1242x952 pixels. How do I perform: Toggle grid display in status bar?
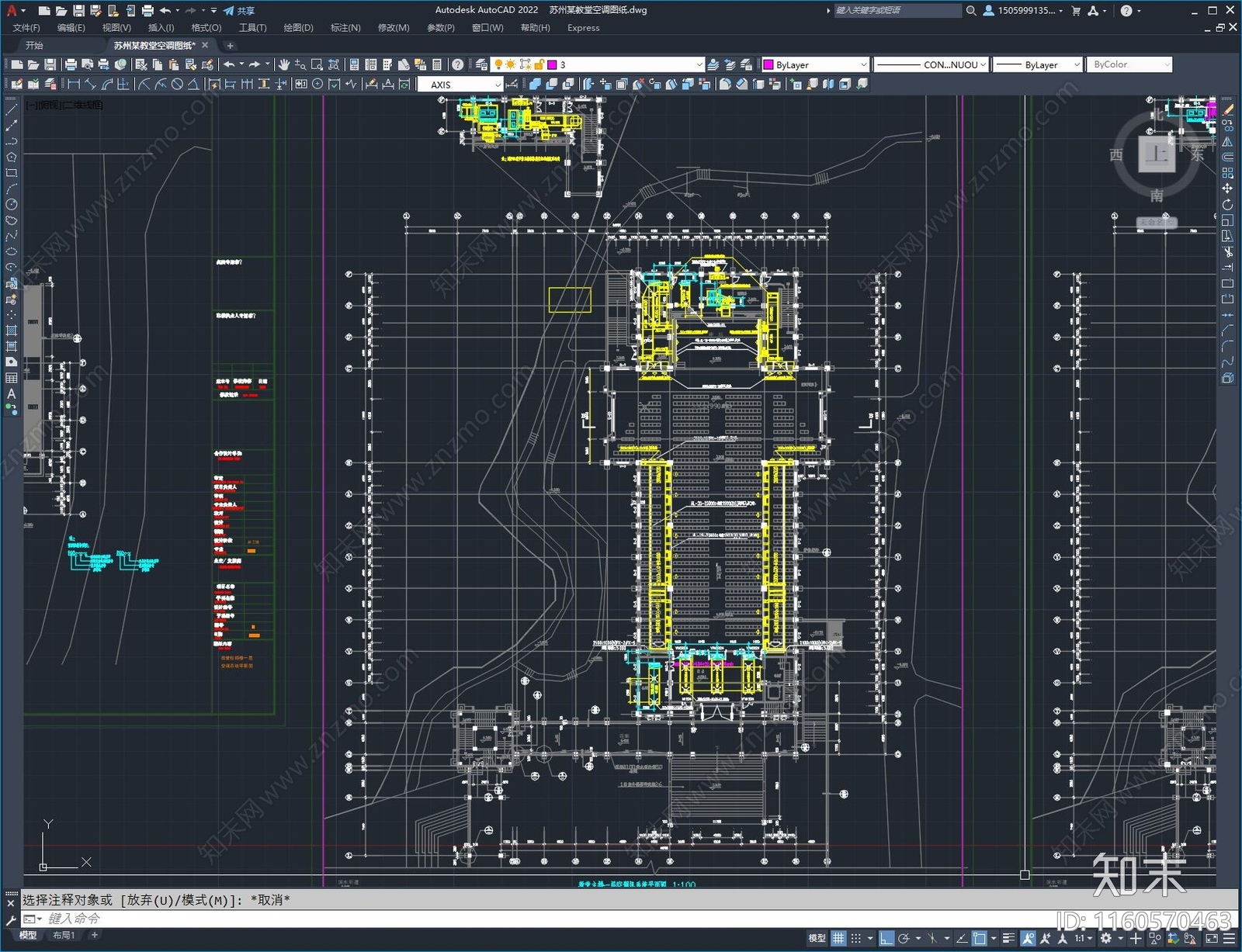839,938
